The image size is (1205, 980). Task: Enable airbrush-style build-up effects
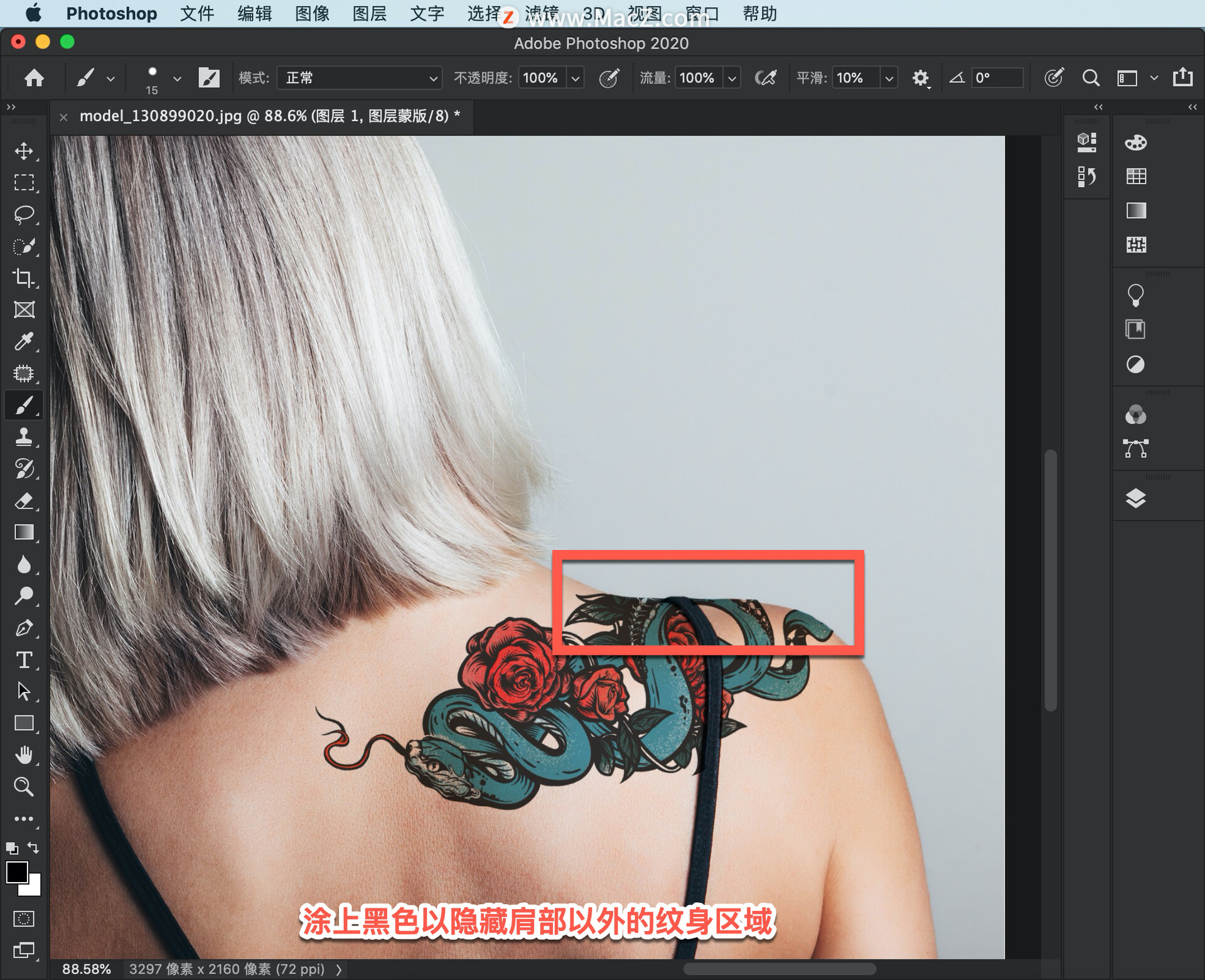pos(766,78)
